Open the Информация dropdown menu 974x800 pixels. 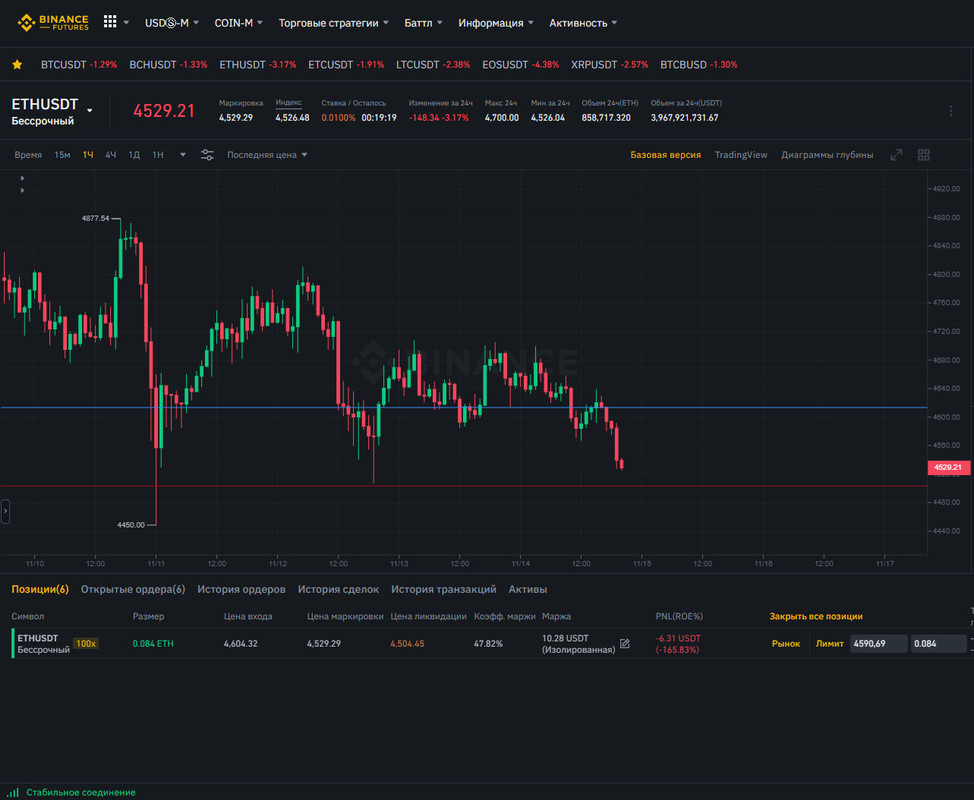496,23
